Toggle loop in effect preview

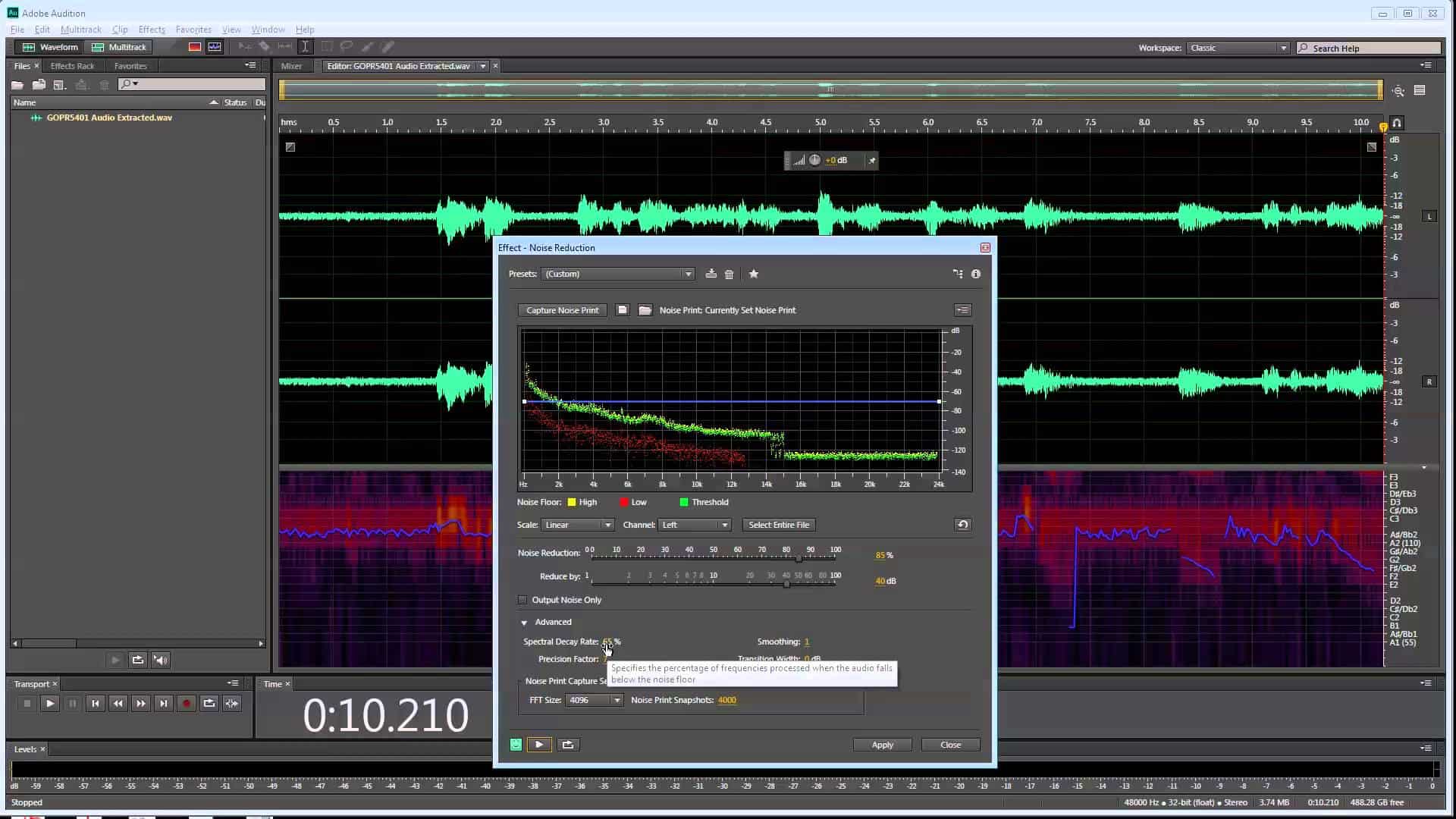[568, 745]
